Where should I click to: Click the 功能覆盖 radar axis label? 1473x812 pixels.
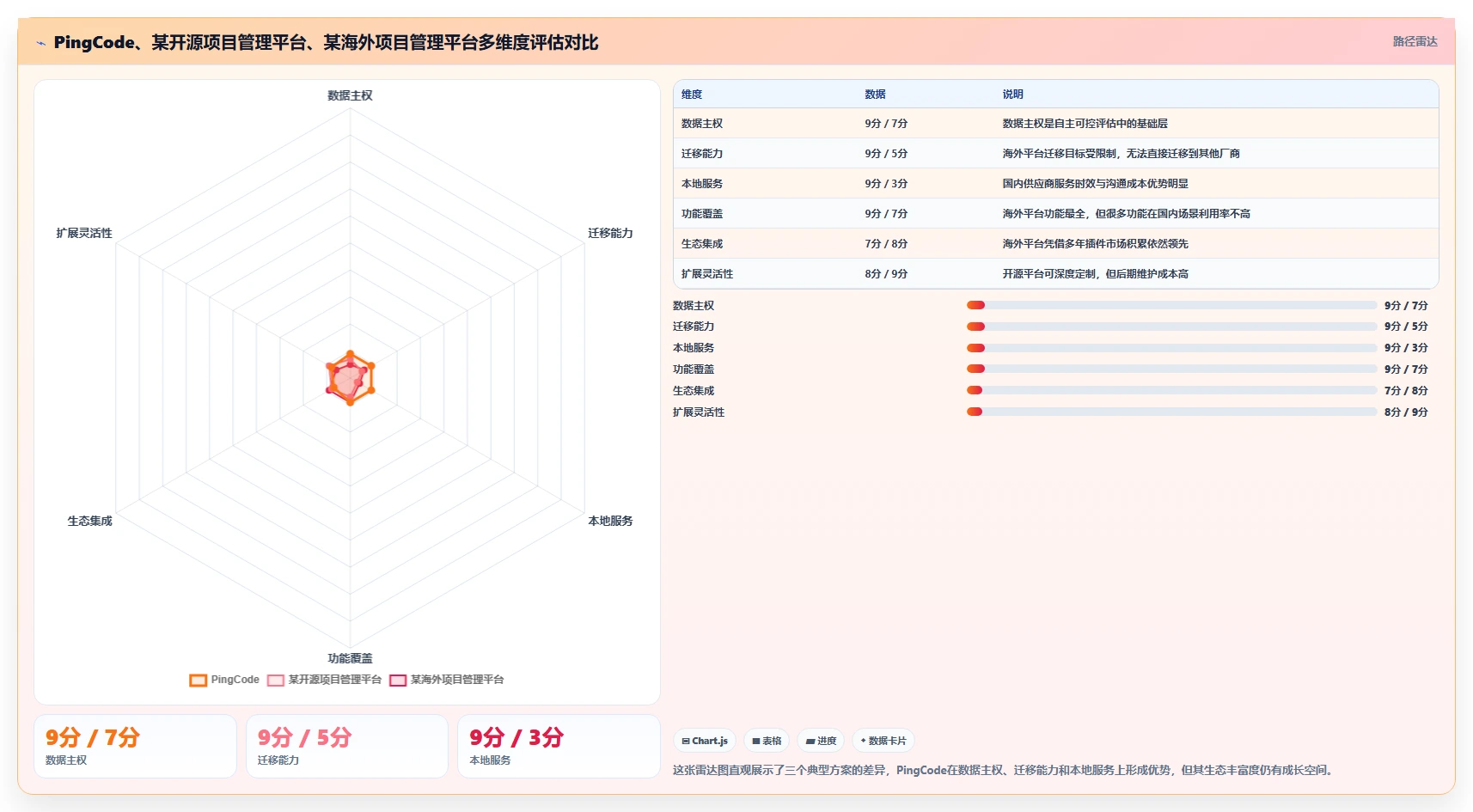[350, 658]
